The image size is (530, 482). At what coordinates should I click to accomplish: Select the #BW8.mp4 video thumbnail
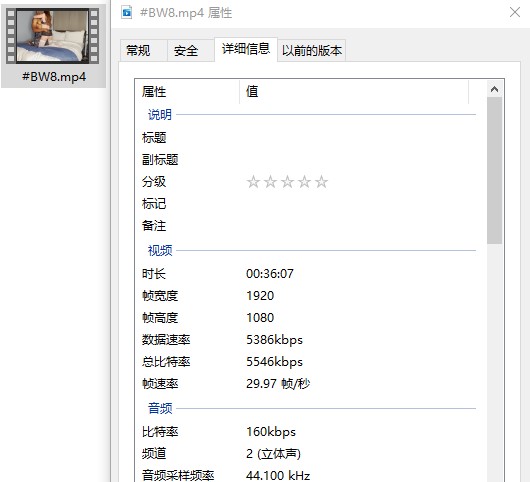click(x=53, y=36)
